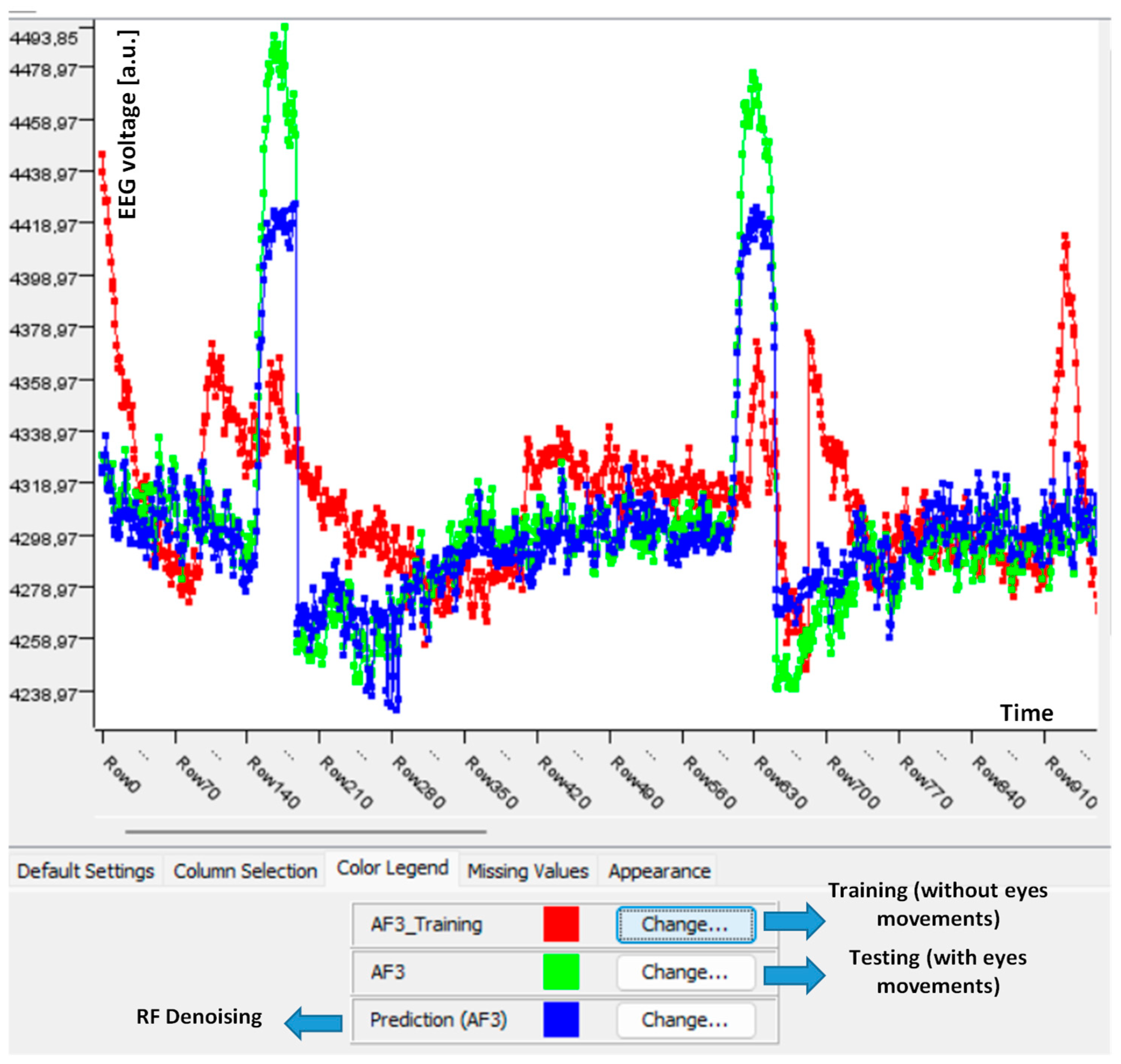1121x1064 pixels.
Task: Click the blue Prediction (AF3) color swatch
Action: pos(561,1019)
